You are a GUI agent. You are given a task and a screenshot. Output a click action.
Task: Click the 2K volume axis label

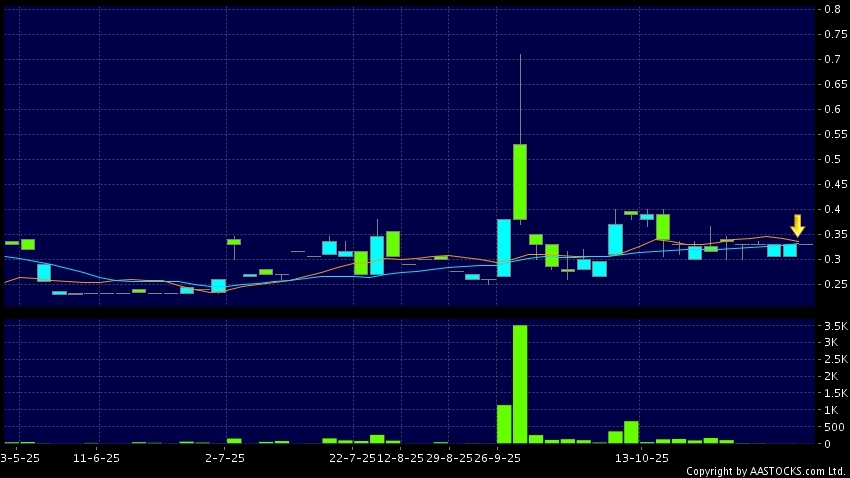click(x=832, y=376)
